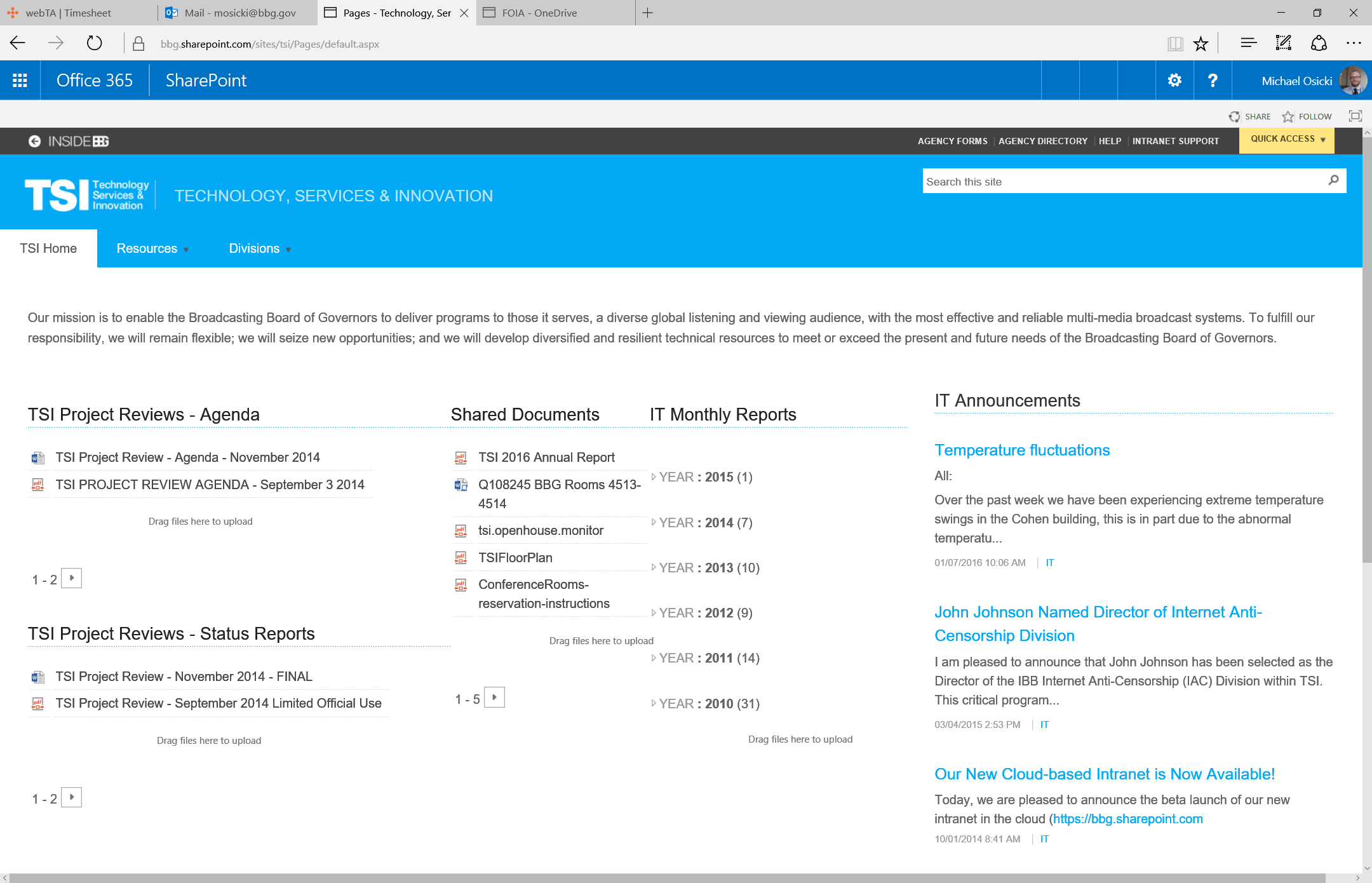Open the Divisions dropdown menu
1372x883 pixels.
[260, 248]
